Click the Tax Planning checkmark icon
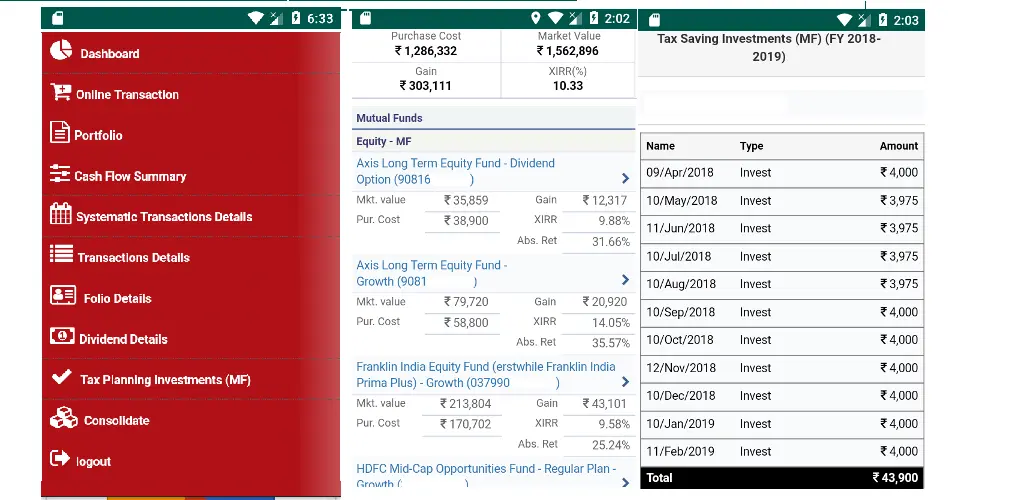Image resolution: width=1024 pixels, height=500 pixels. [61, 377]
